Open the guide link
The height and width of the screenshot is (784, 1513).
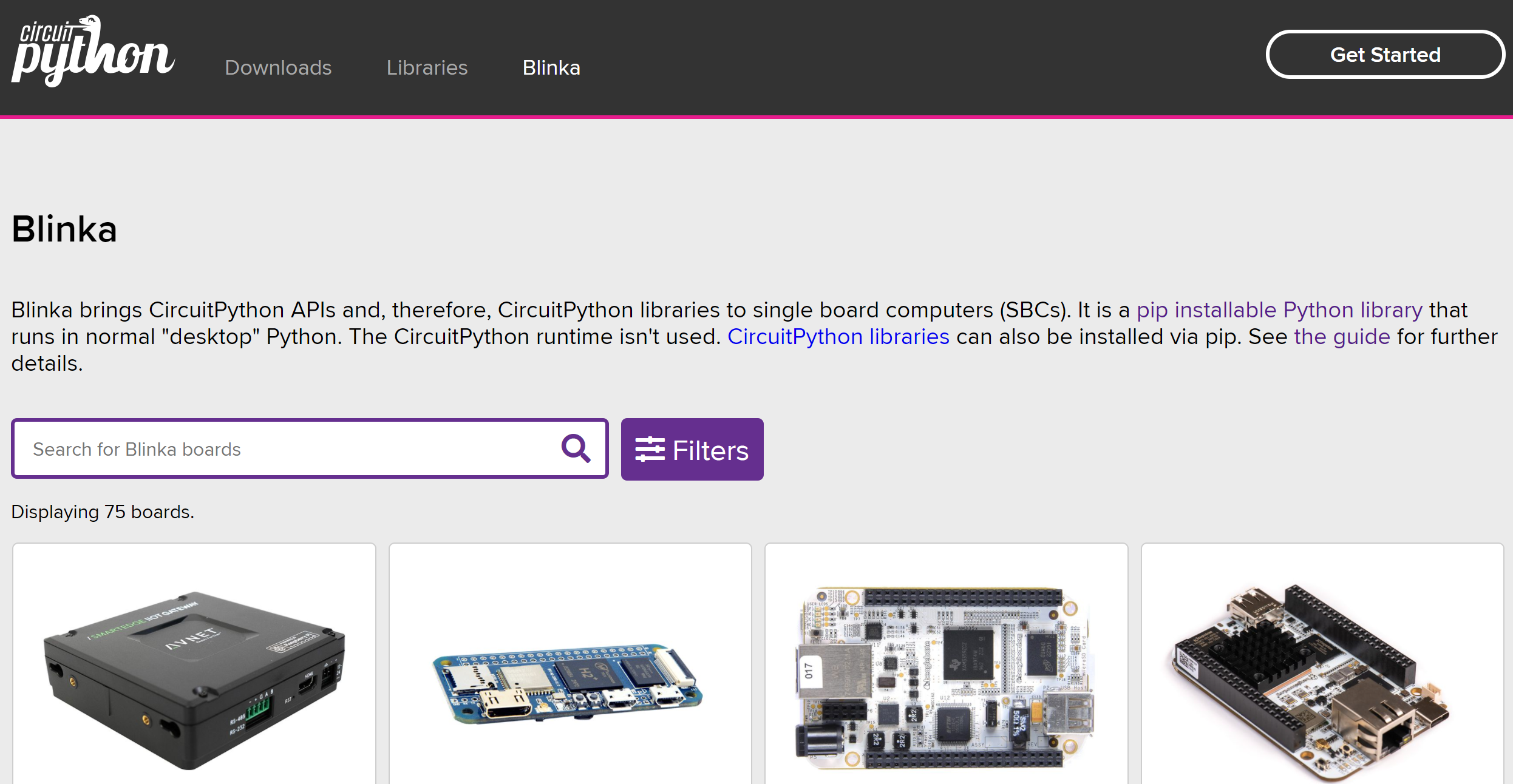pyautogui.click(x=1342, y=337)
